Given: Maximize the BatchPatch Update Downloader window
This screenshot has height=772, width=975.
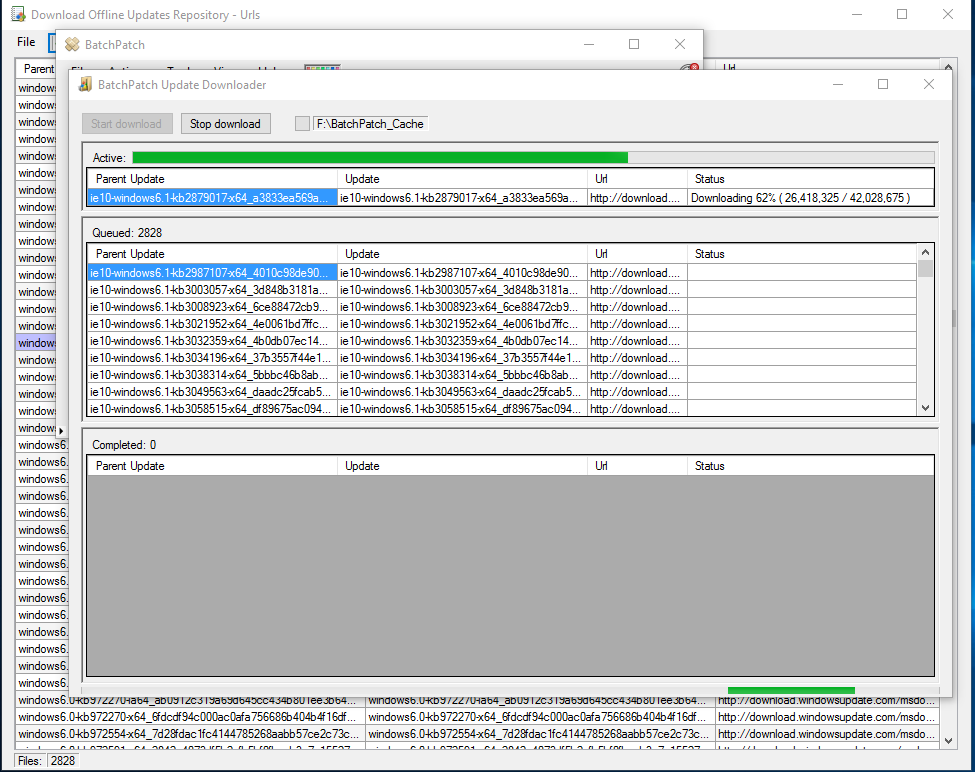Looking at the screenshot, I should point(883,84).
